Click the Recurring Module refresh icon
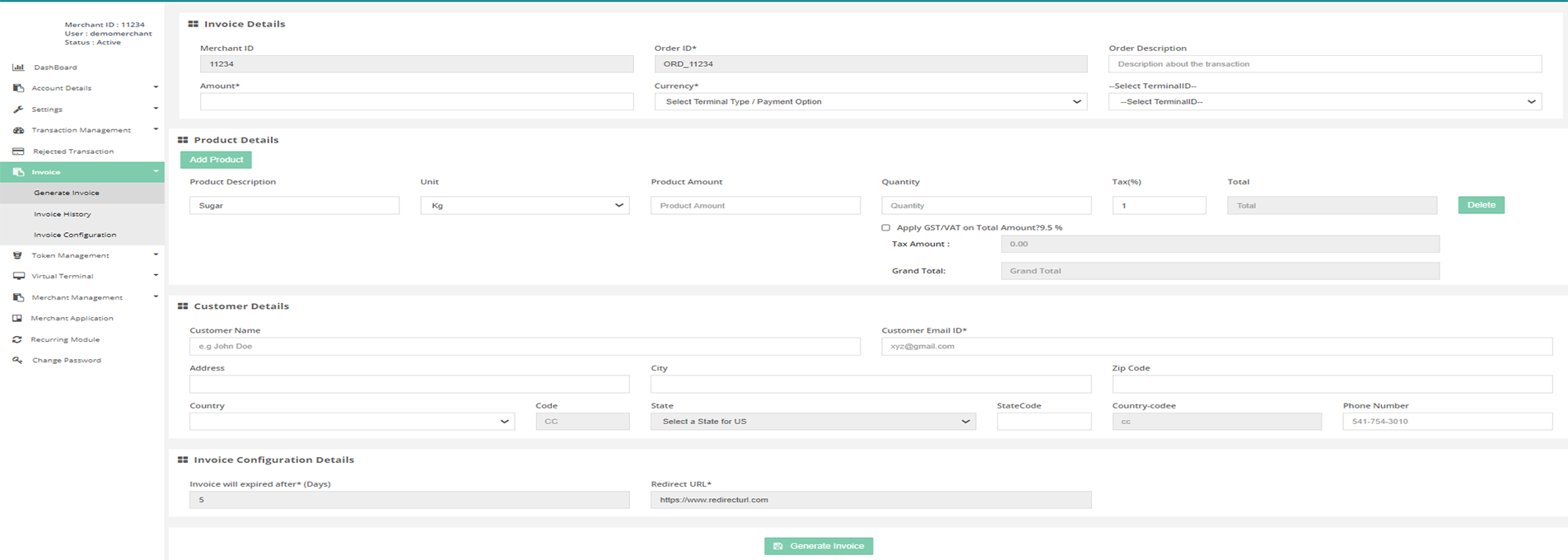This screenshot has height=560, width=1568. click(x=17, y=339)
